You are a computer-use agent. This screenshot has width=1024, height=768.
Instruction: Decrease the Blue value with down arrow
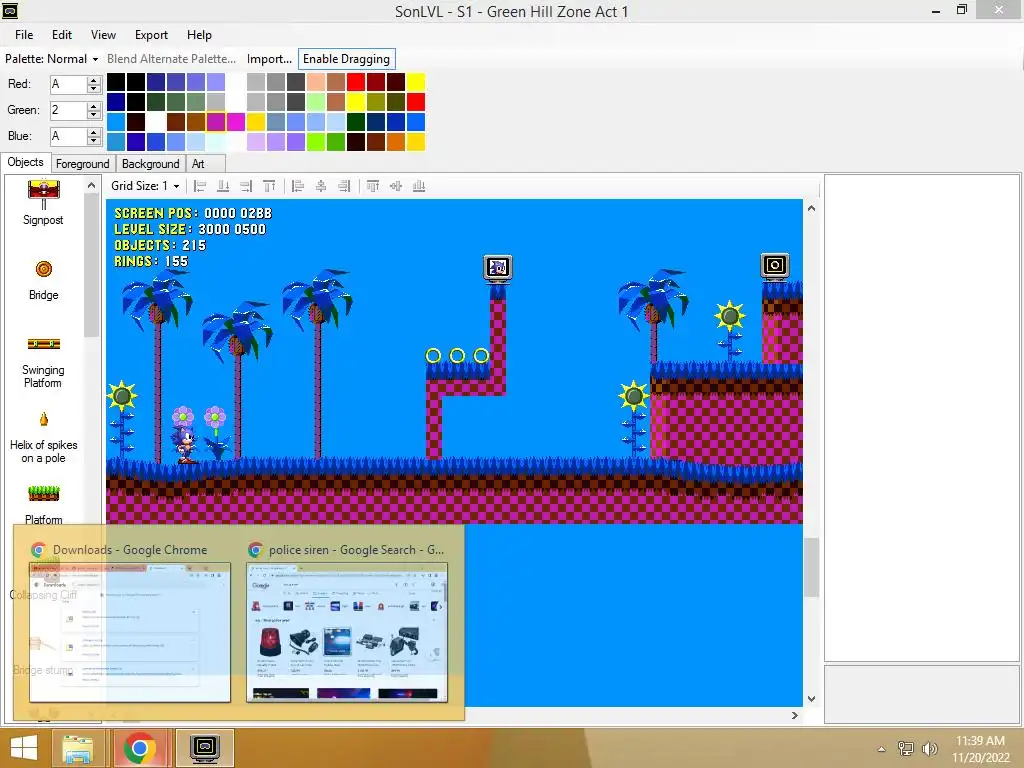coord(94,140)
